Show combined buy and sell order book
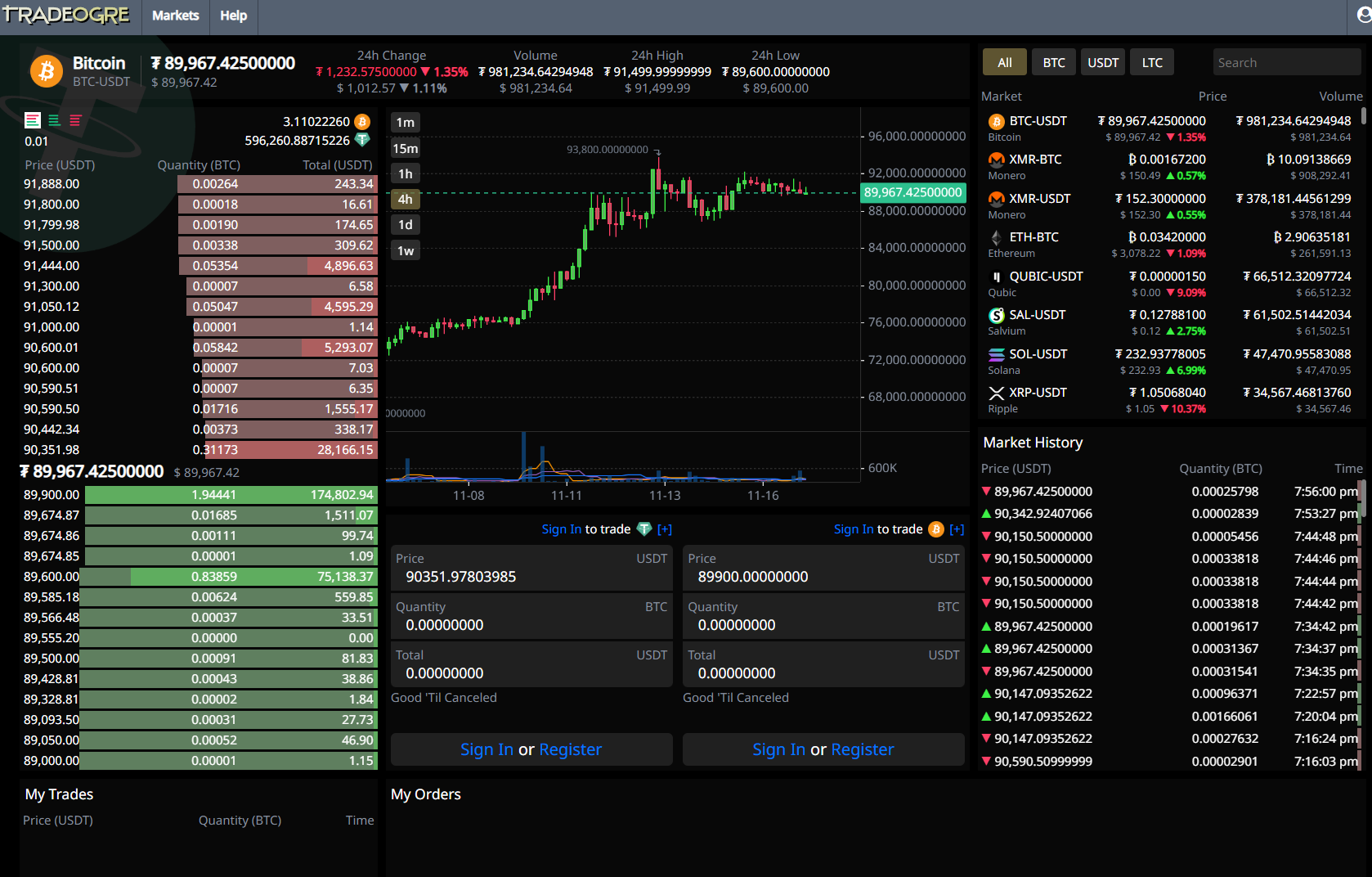 [x=33, y=120]
